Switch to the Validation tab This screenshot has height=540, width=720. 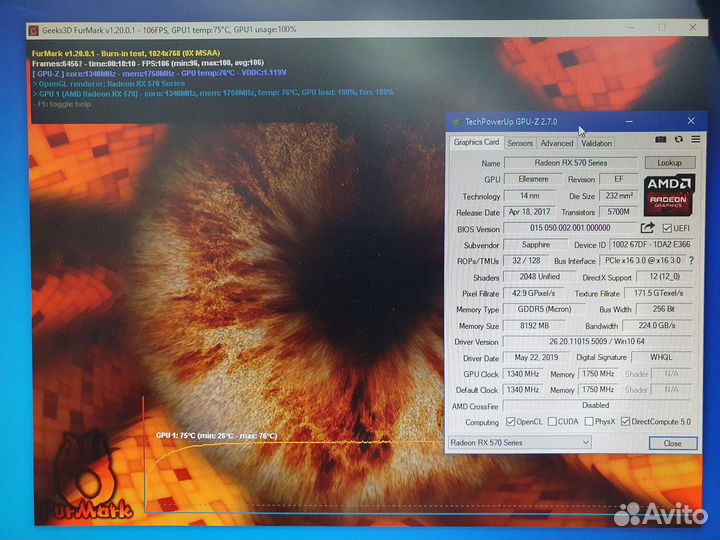(x=596, y=143)
